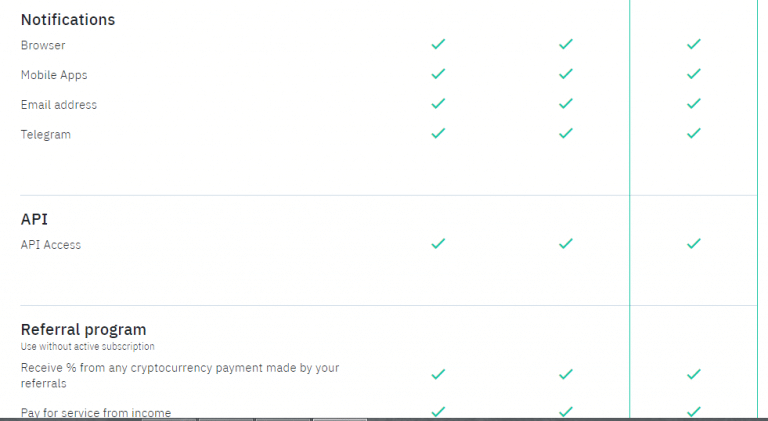Click the Telegram row label
This screenshot has height=421, width=768.
[46, 135]
